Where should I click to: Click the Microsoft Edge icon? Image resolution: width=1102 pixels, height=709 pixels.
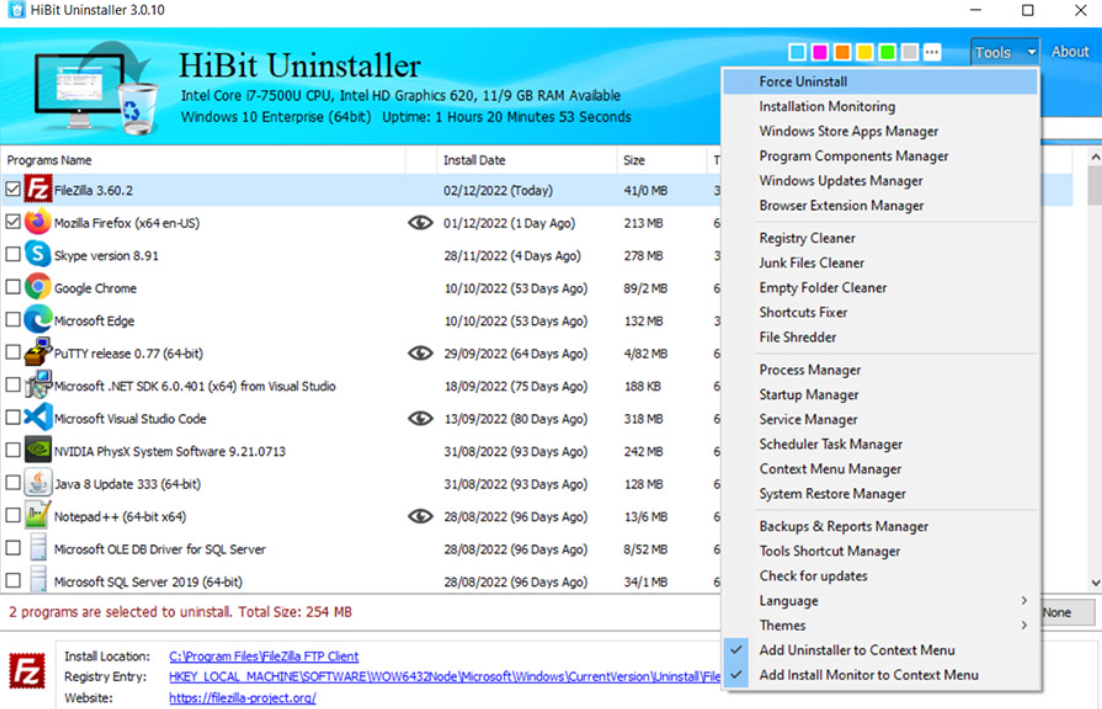coord(38,320)
